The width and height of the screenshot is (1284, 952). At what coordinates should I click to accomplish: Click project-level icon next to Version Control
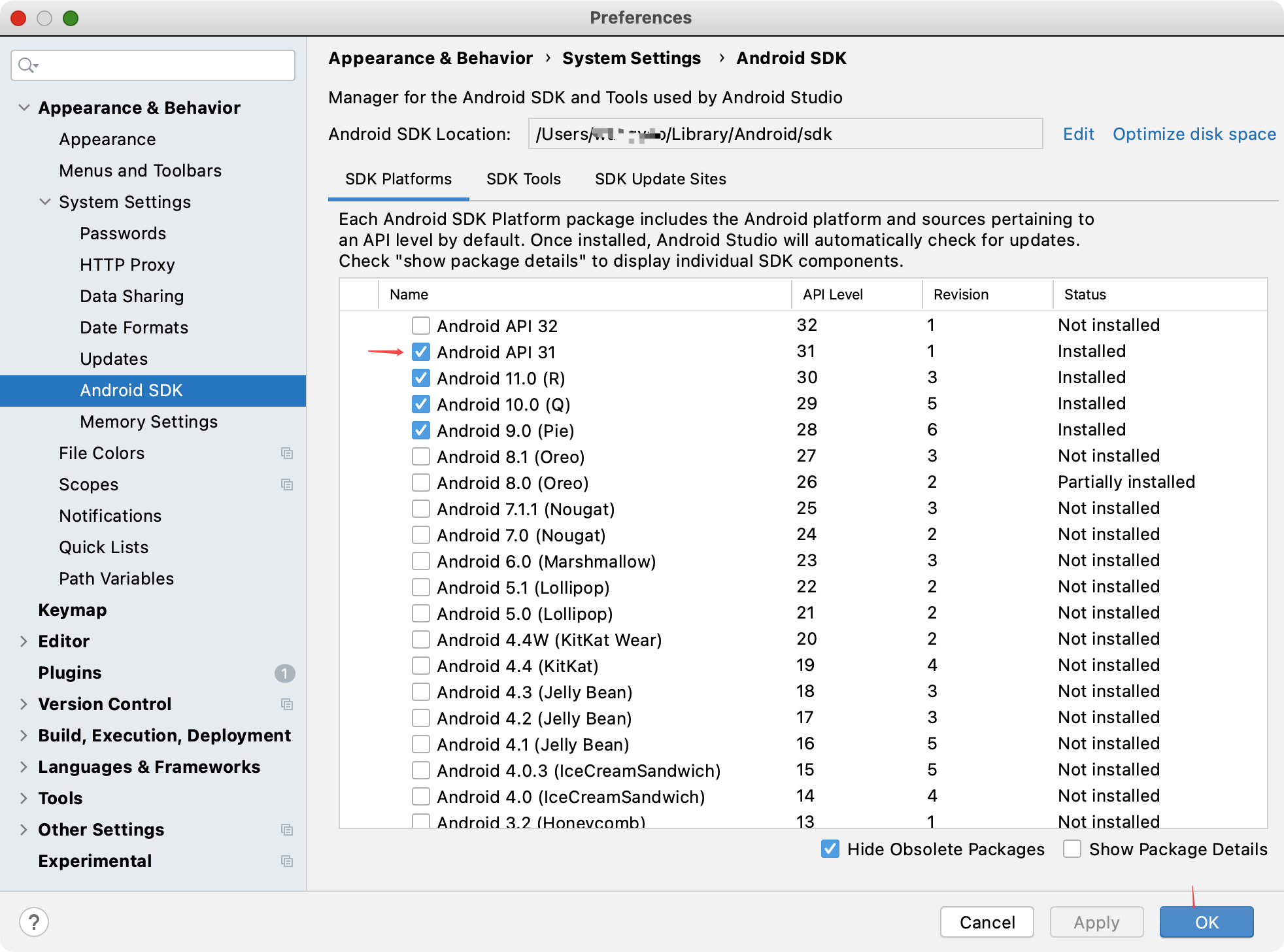(x=286, y=704)
